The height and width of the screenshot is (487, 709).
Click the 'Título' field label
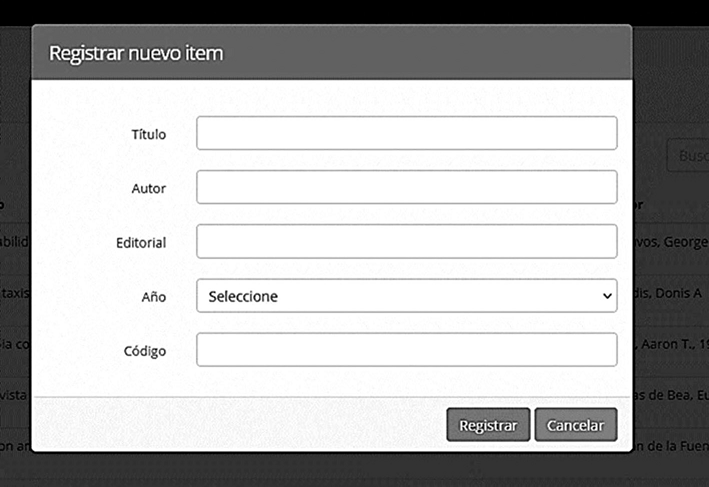(x=148, y=134)
